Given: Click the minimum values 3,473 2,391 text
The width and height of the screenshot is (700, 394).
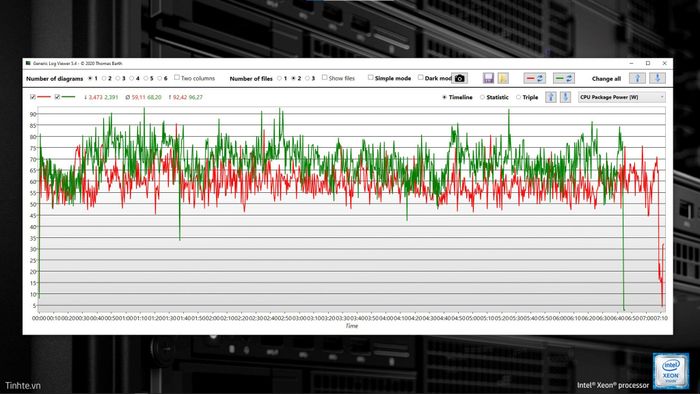Looking at the screenshot, I should [101, 97].
